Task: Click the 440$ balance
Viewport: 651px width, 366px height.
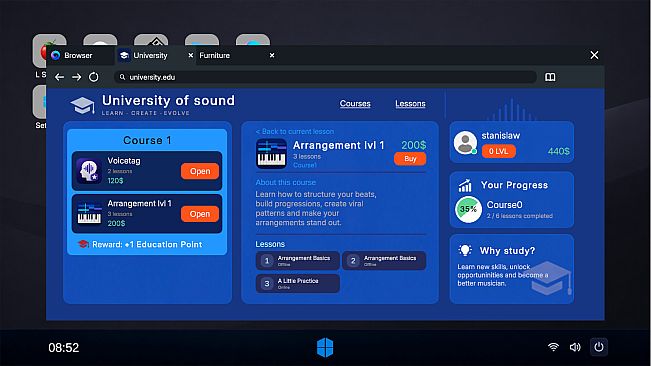Action: pyautogui.click(x=558, y=151)
